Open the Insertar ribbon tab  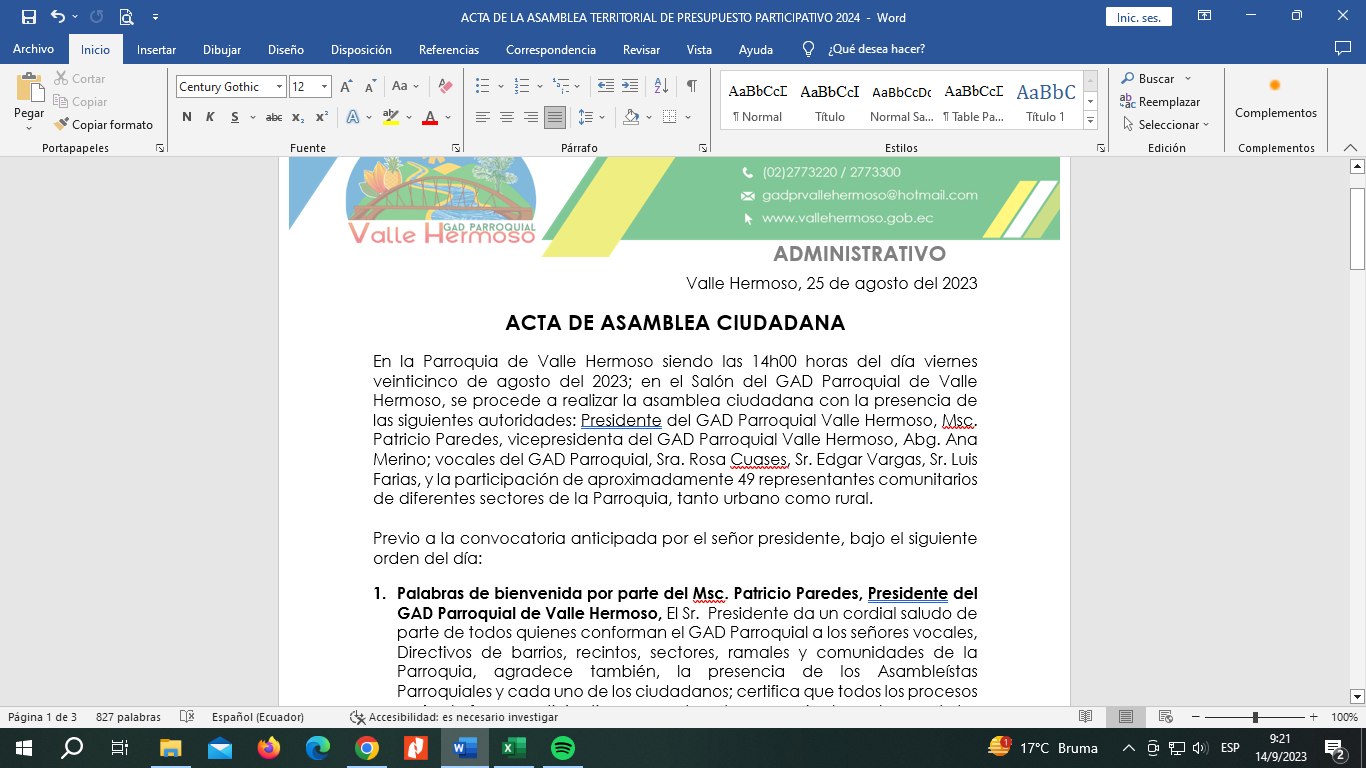coord(156,50)
